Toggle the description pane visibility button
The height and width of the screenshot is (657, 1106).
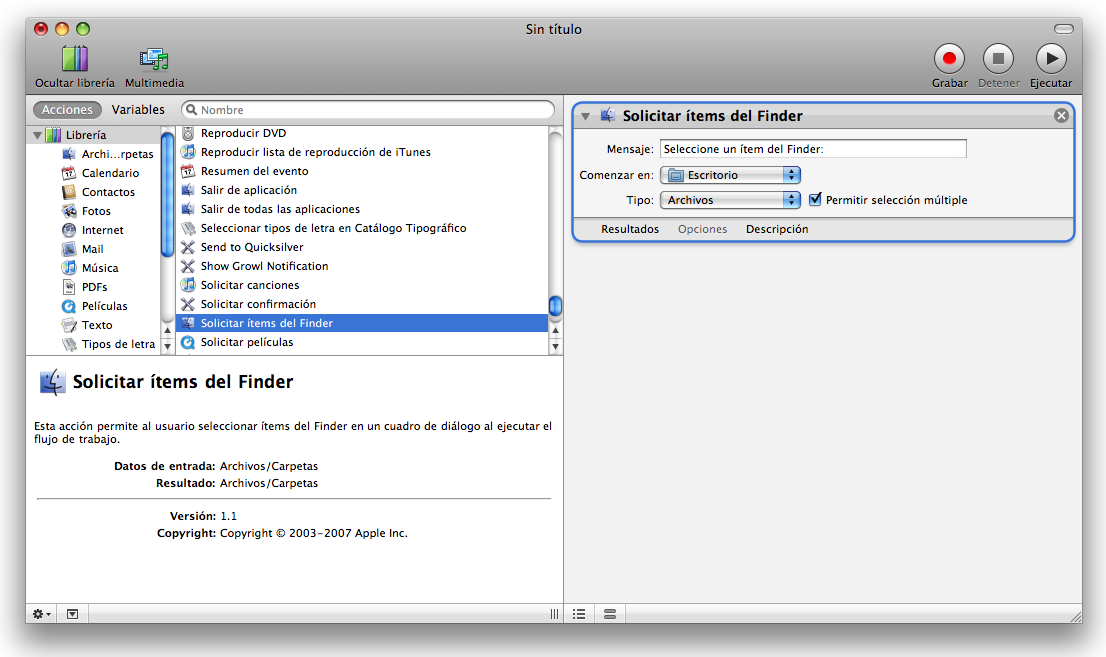pyautogui.click(x=73, y=614)
